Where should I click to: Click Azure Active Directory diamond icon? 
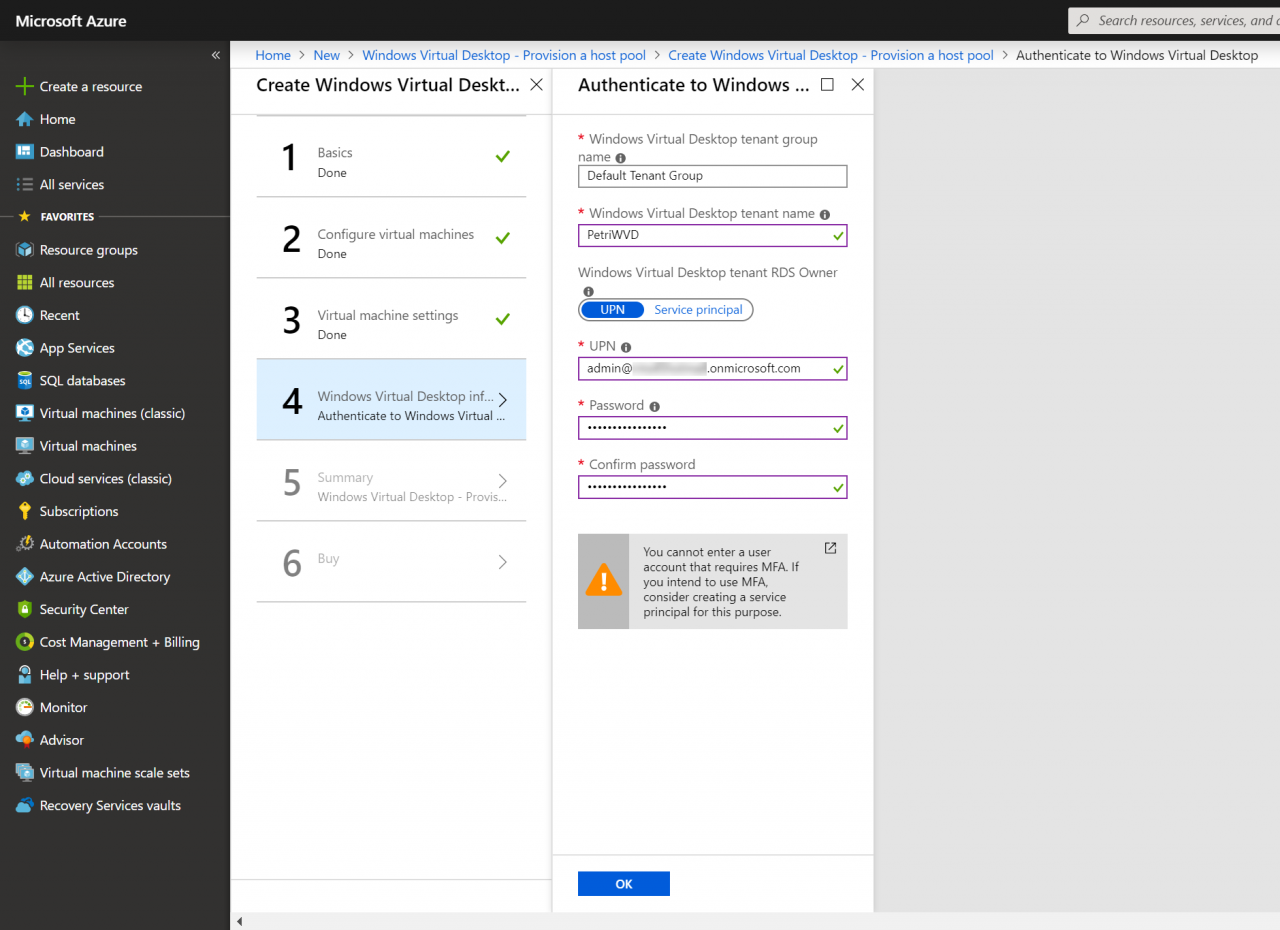(x=24, y=577)
